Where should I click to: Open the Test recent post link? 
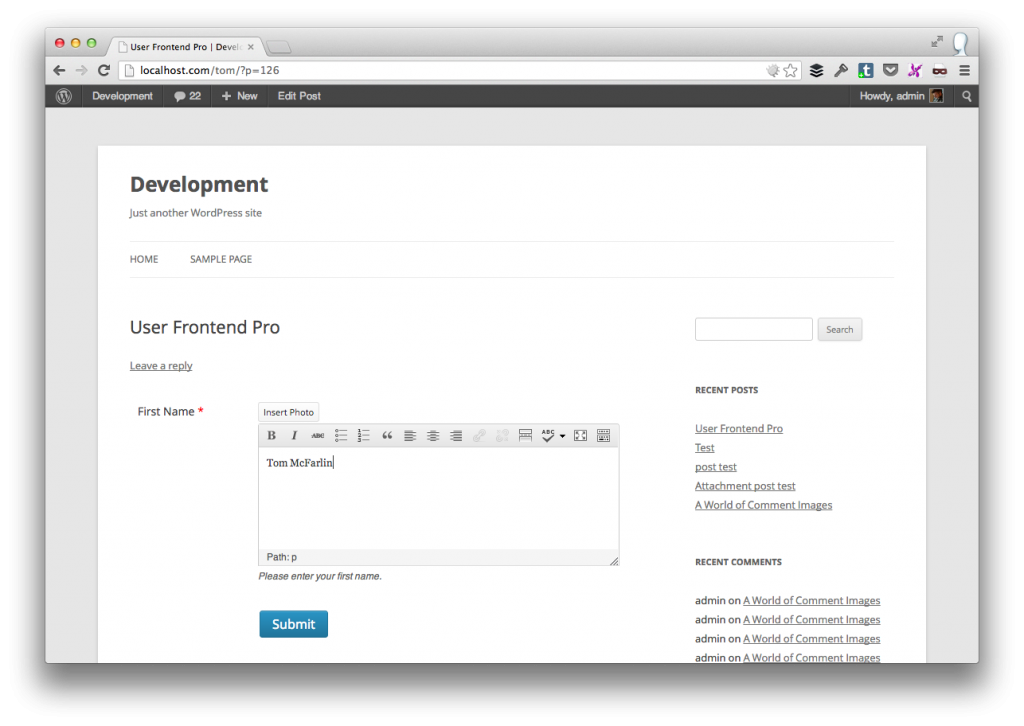click(x=705, y=447)
